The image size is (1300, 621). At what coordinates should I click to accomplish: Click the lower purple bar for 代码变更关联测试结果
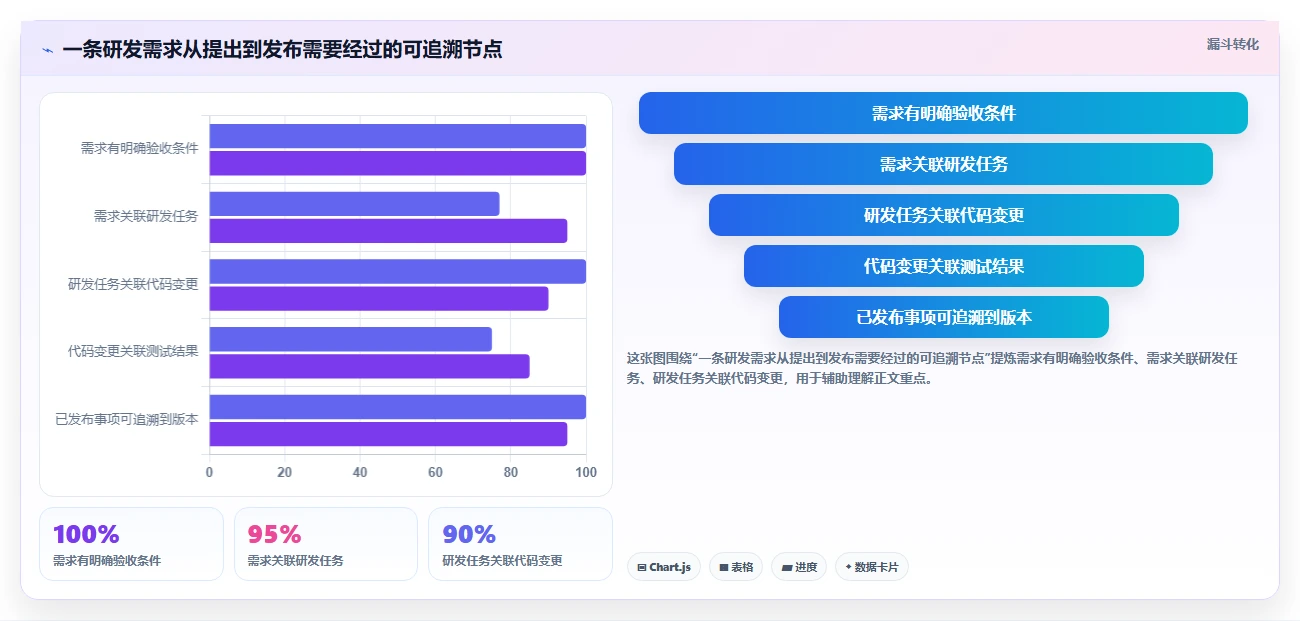(x=369, y=366)
